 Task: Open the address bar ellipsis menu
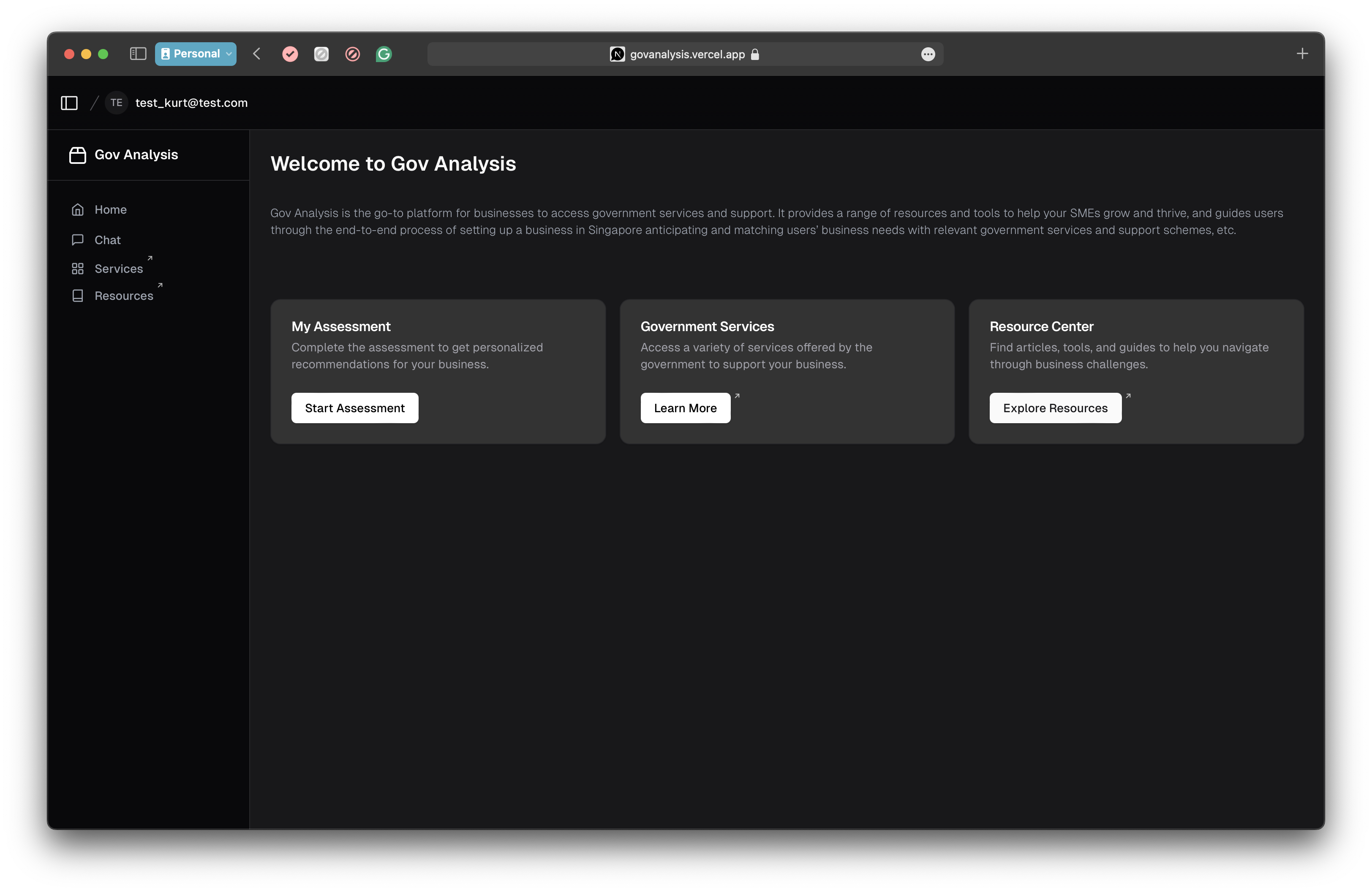tap(928, 54)
